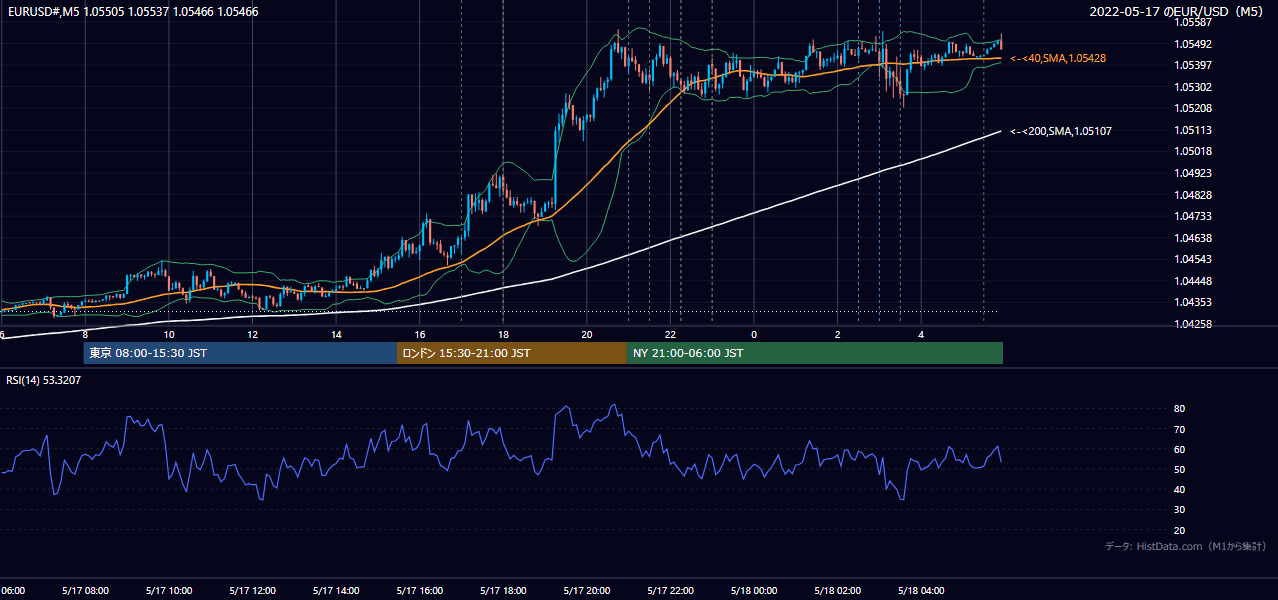1278x600 pixels.
Task: Click price axis label 1.05587
Action: point(1192,22)
